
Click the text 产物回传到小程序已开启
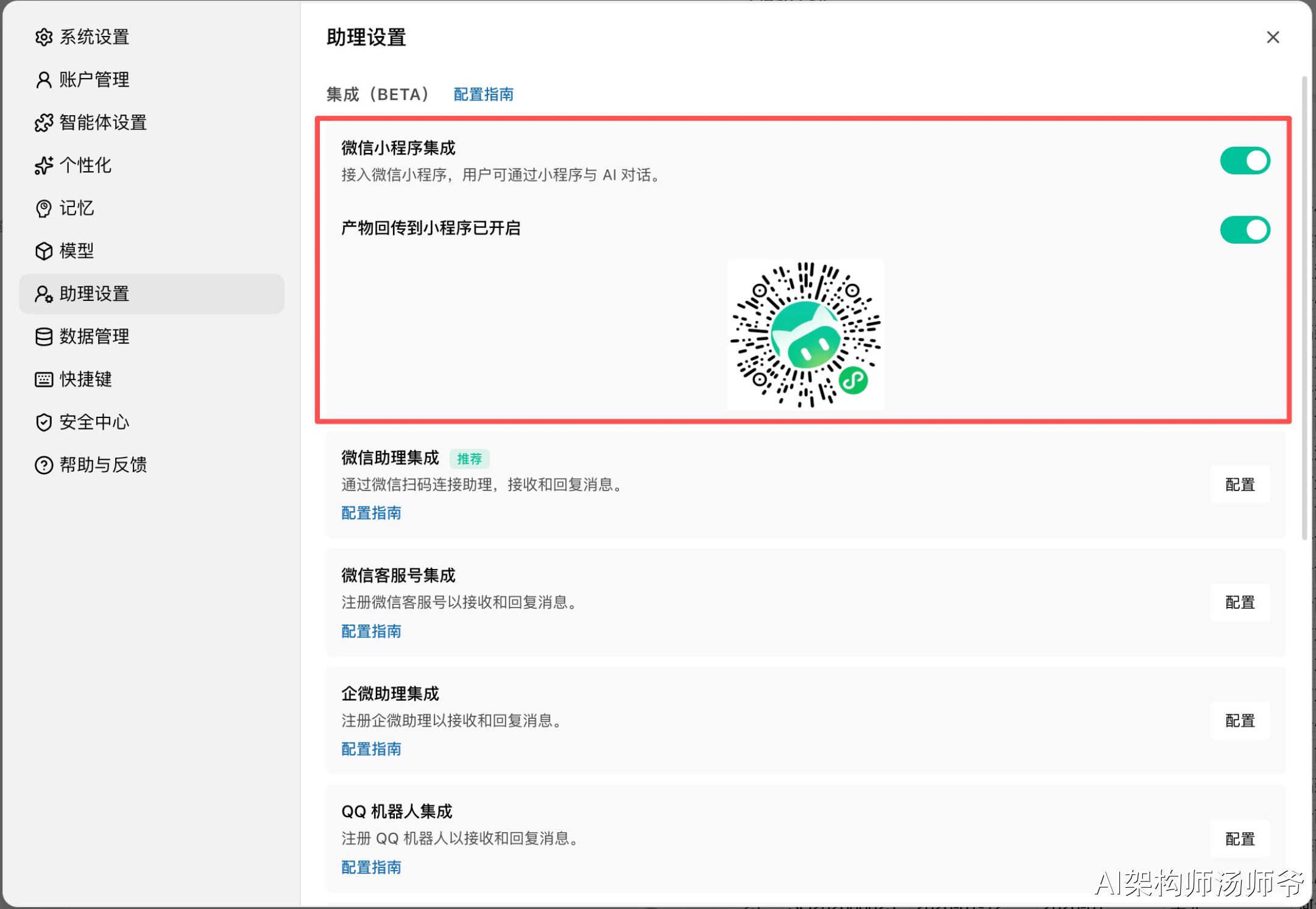pyautogui.click(x=431, y=228)
